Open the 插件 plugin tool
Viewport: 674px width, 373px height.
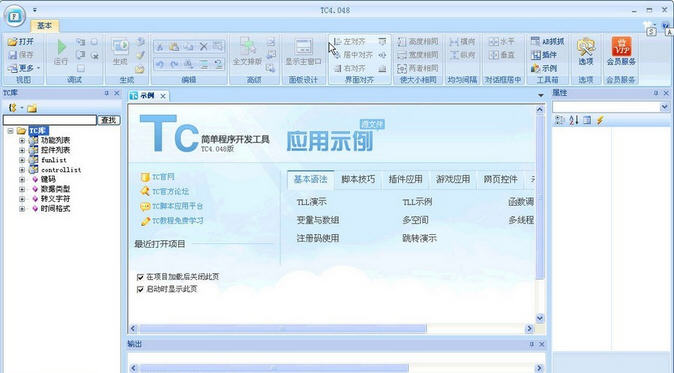tap(544, 55)
